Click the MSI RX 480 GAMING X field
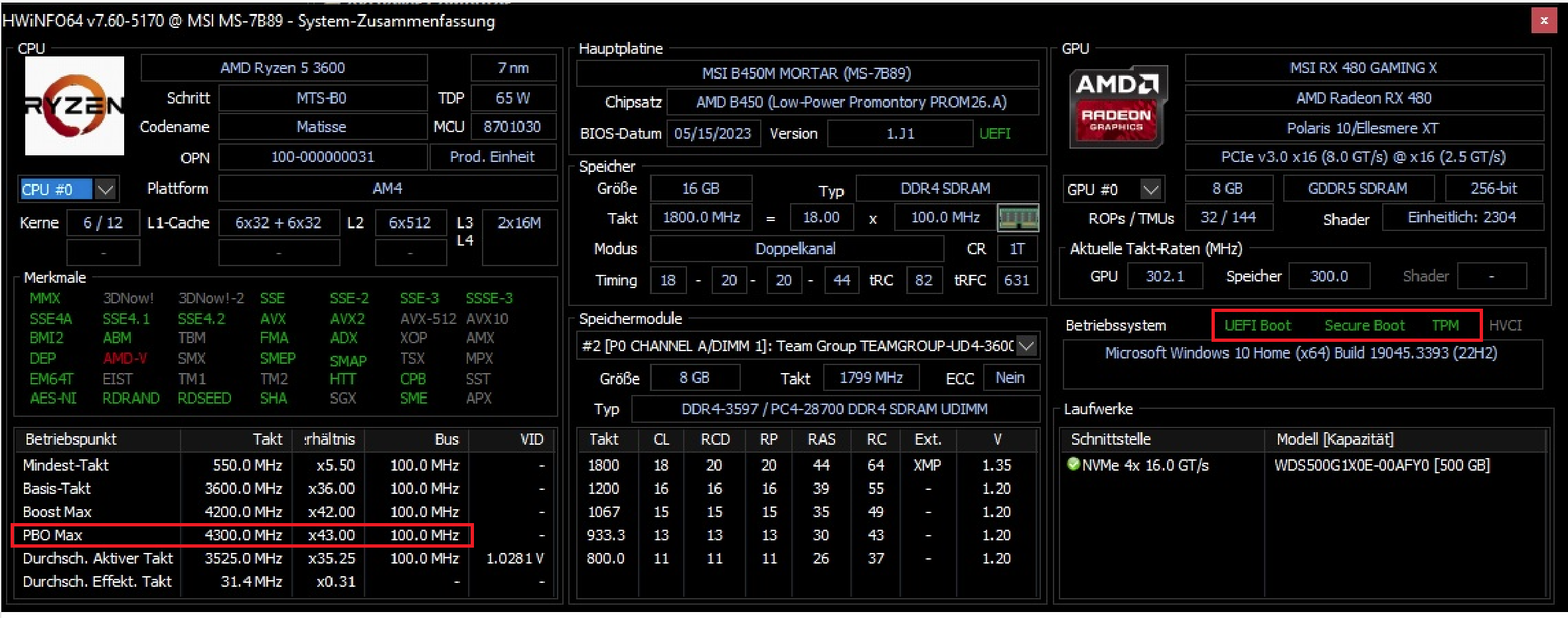Image resolution: width=1568 pixels, height=618 pixels. tap(1364, 68)
